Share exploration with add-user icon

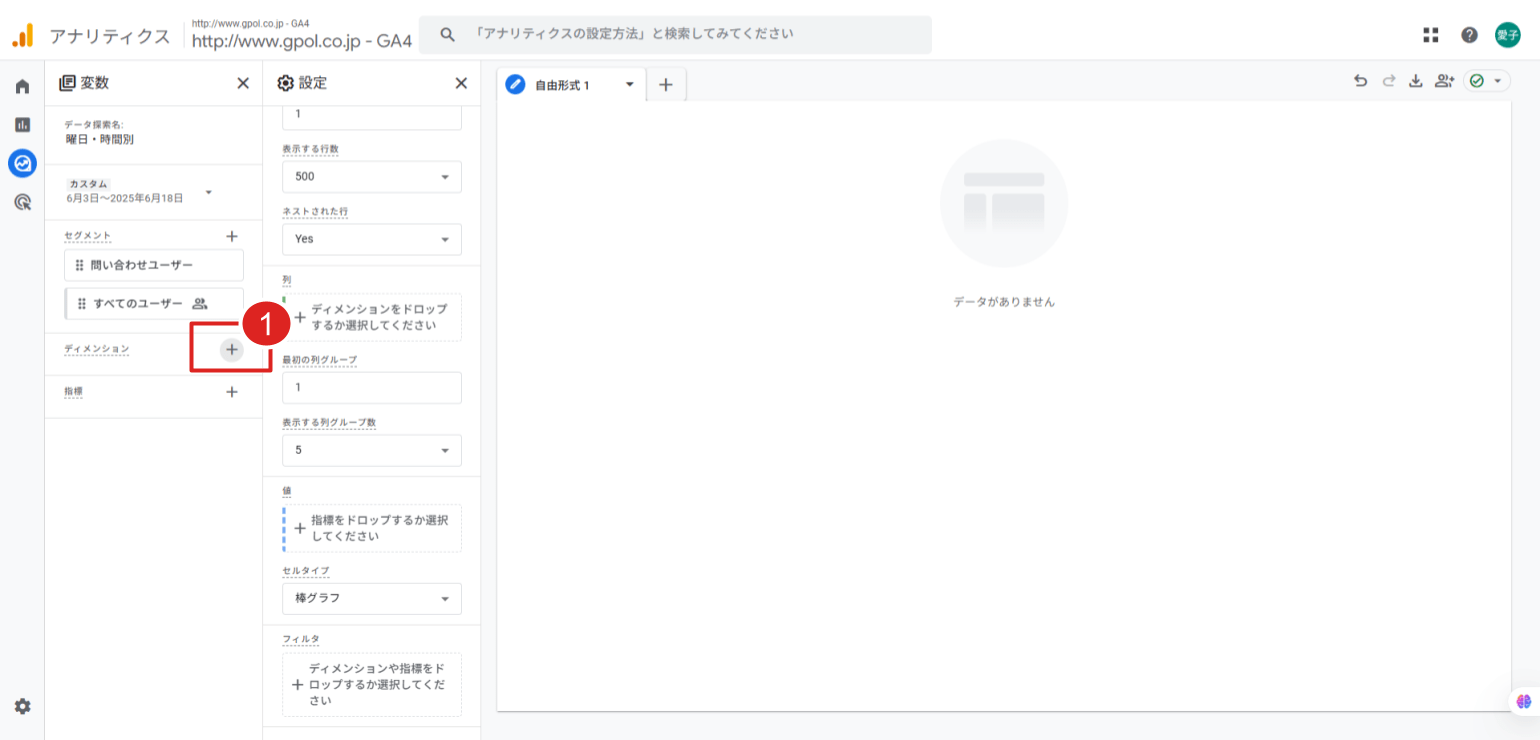coord(1443,82)
